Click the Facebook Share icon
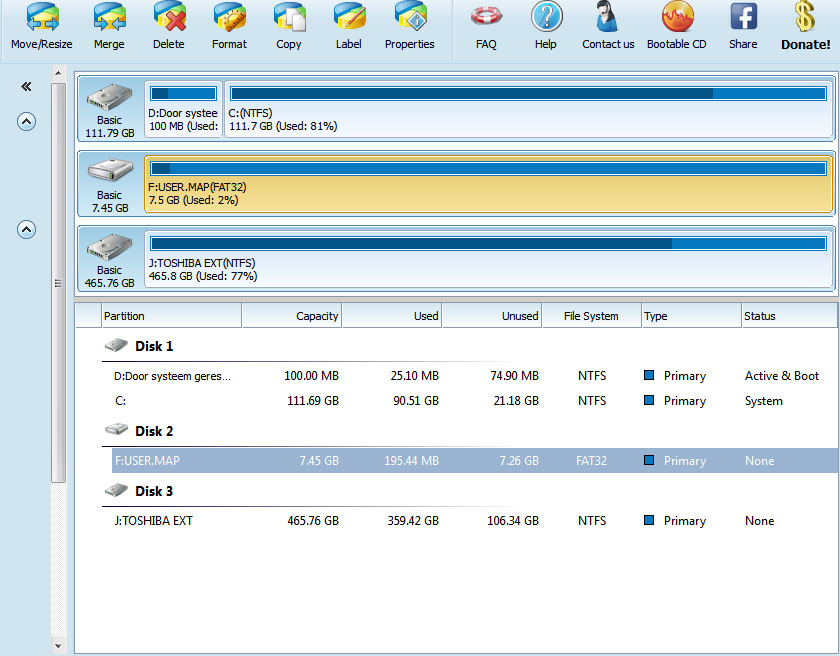This screenshot has height=656, width=840. click(743, 26)
